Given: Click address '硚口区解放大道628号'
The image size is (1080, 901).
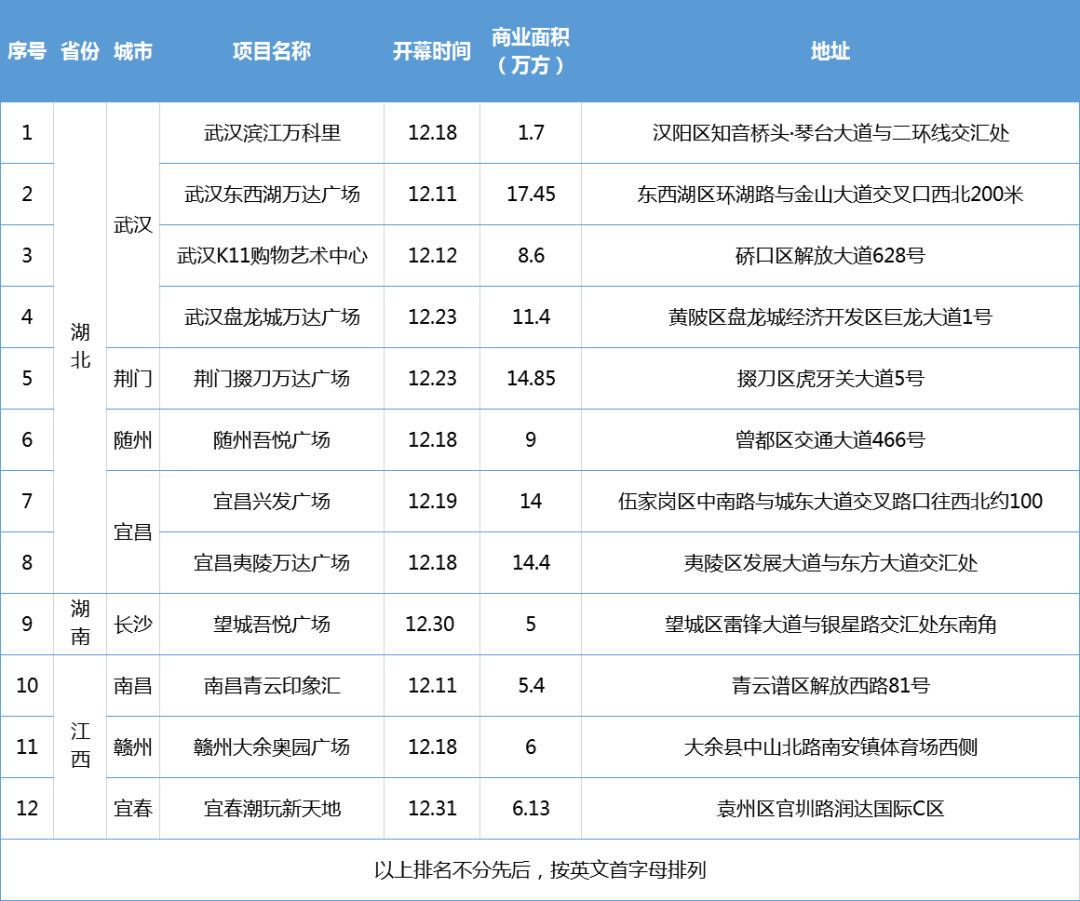Looking at the screenshot, I should (831, 256).
